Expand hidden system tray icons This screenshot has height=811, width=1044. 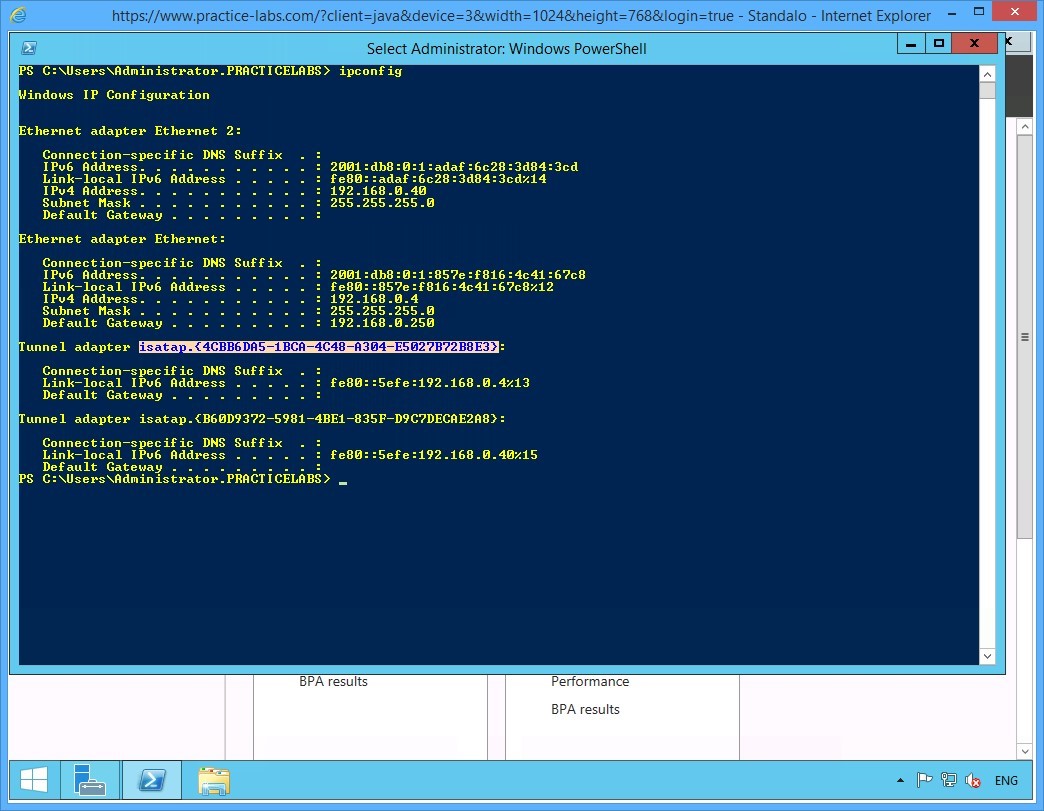pyautogui.click(x=901, y=780)
